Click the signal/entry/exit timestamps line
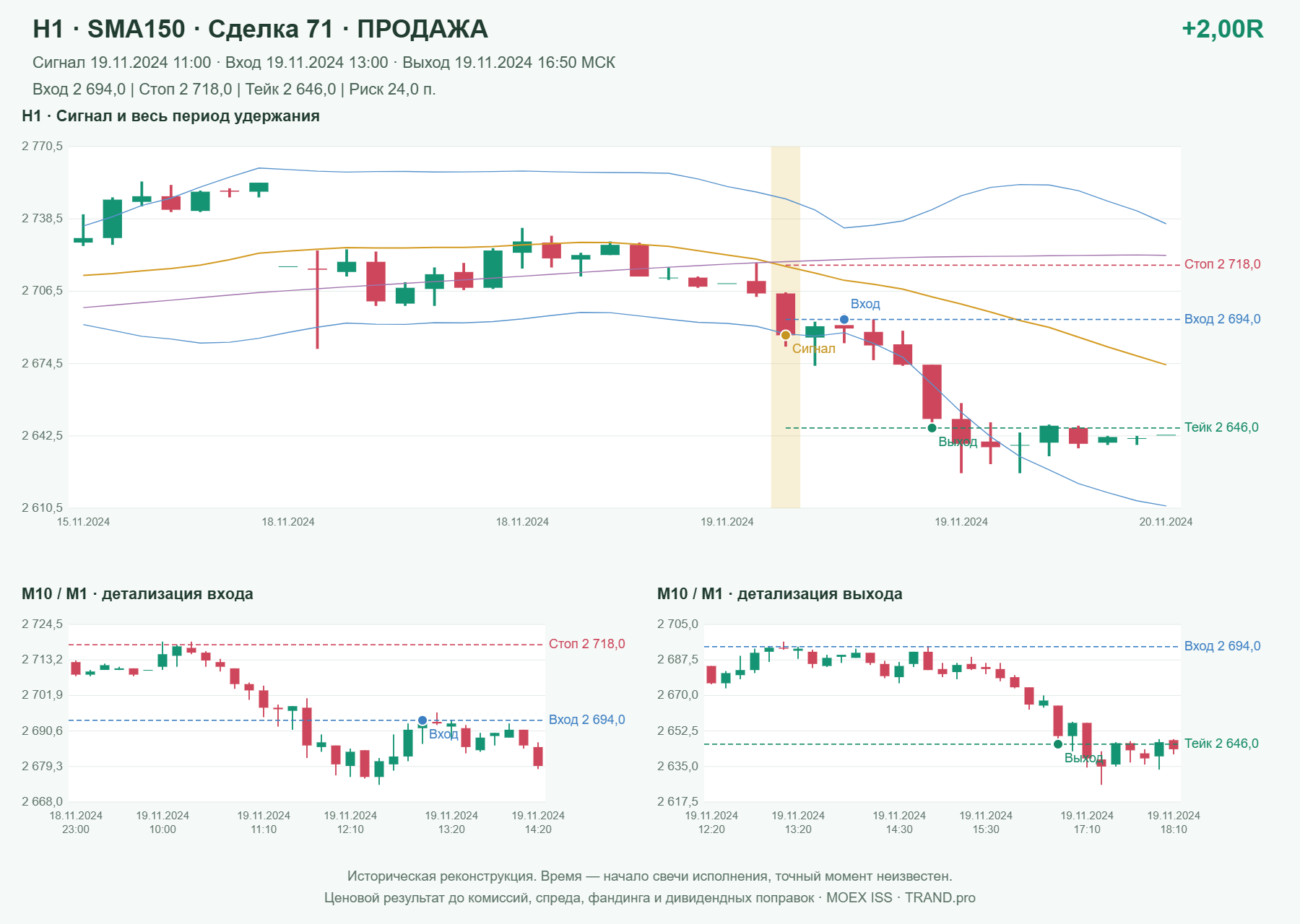This screenshot has height=924, width=1300. [324, 63]
